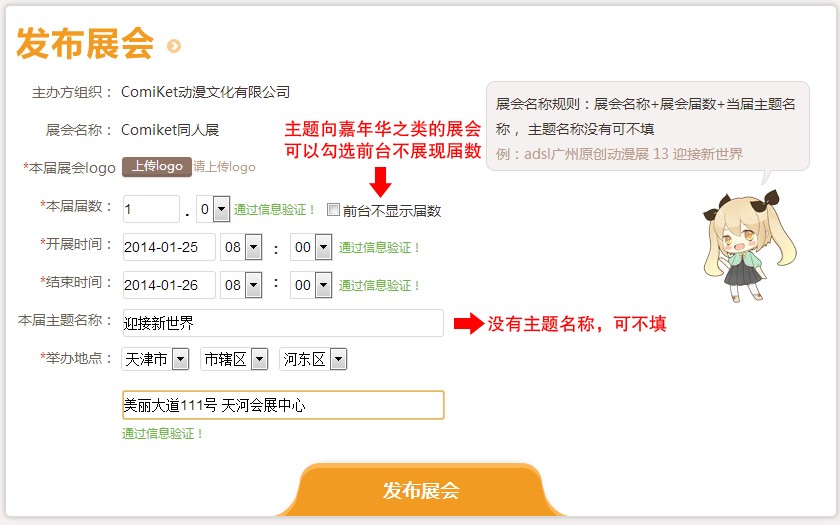Click 通过信息验证 message below the address field

tap(163, 433)
